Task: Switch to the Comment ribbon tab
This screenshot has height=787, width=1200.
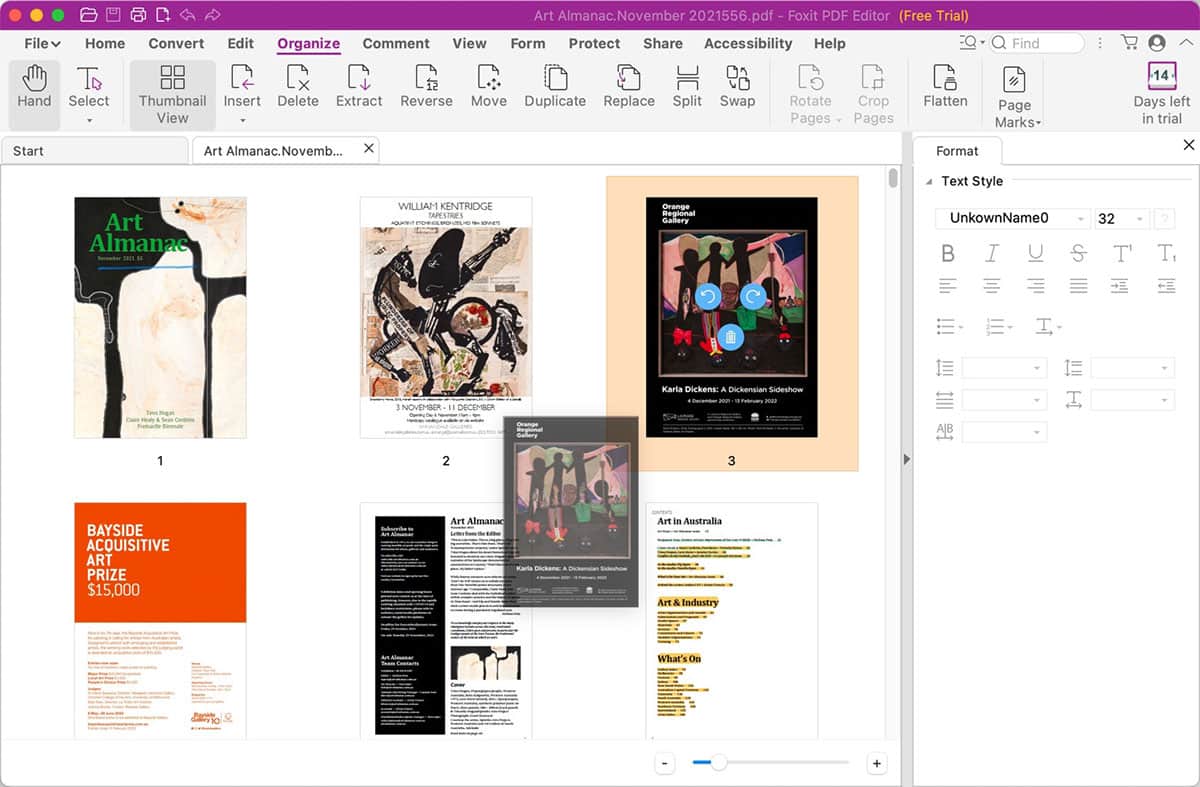Action: tap(396, 44)
